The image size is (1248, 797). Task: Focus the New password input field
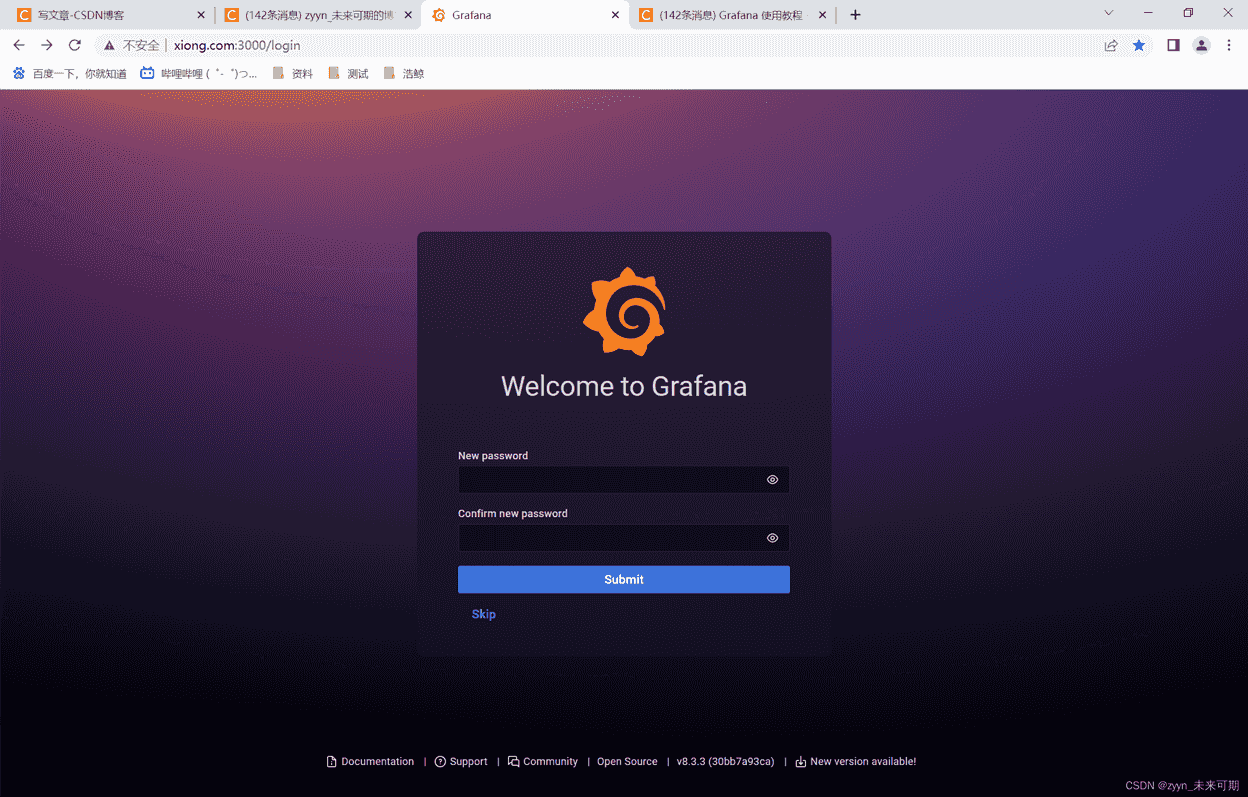(624, 480)
